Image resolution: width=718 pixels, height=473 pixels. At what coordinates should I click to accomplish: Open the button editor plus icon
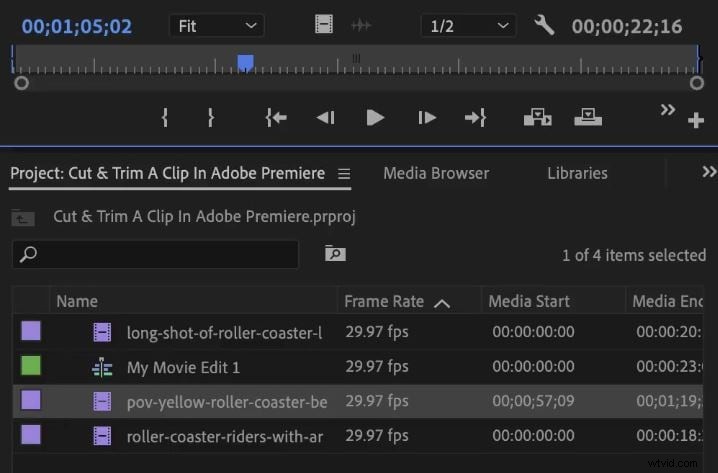click(x=696, y=120)
